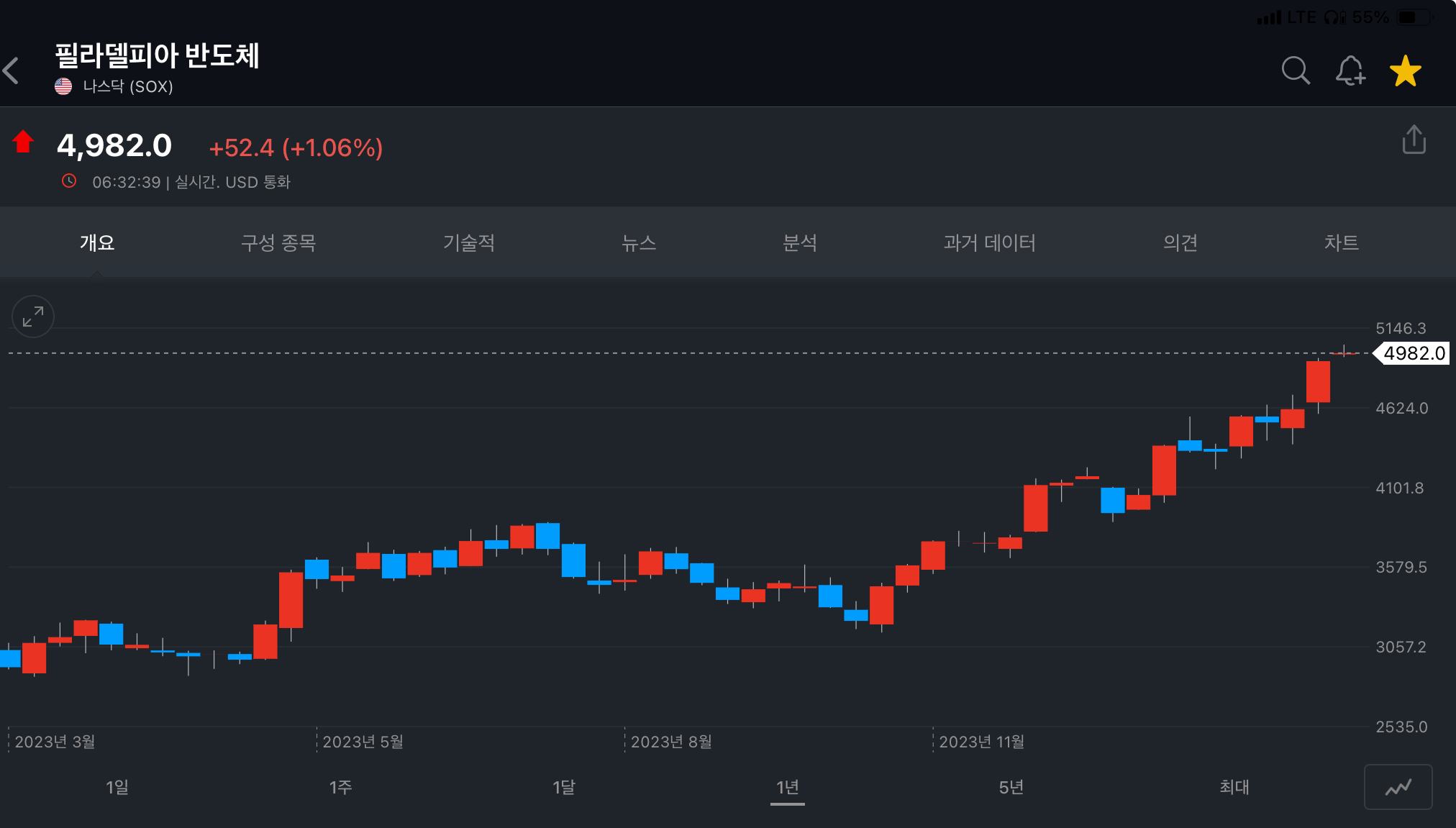Screen dimensions: 1456x828
Task: Select the 1일 time range
Action: point(117,787)
